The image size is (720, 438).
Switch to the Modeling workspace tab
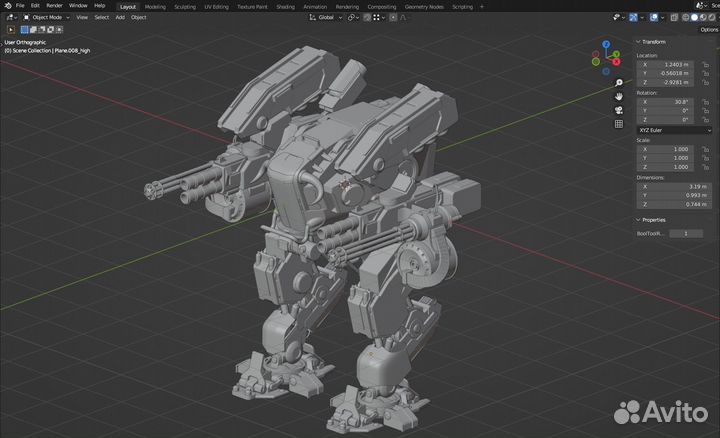point(155,6)
